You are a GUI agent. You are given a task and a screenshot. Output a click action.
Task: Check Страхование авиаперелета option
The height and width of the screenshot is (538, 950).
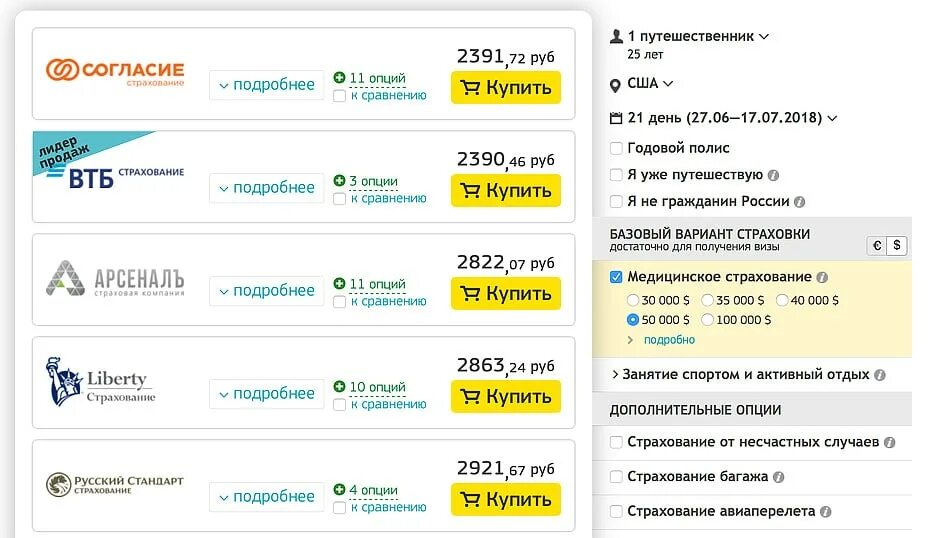point(616,511)
